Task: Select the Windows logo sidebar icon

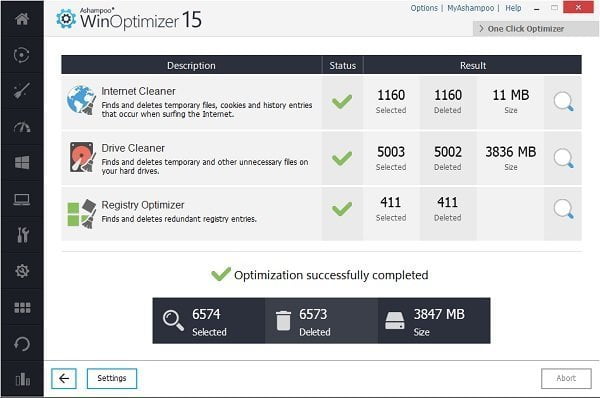Action: 22,163
